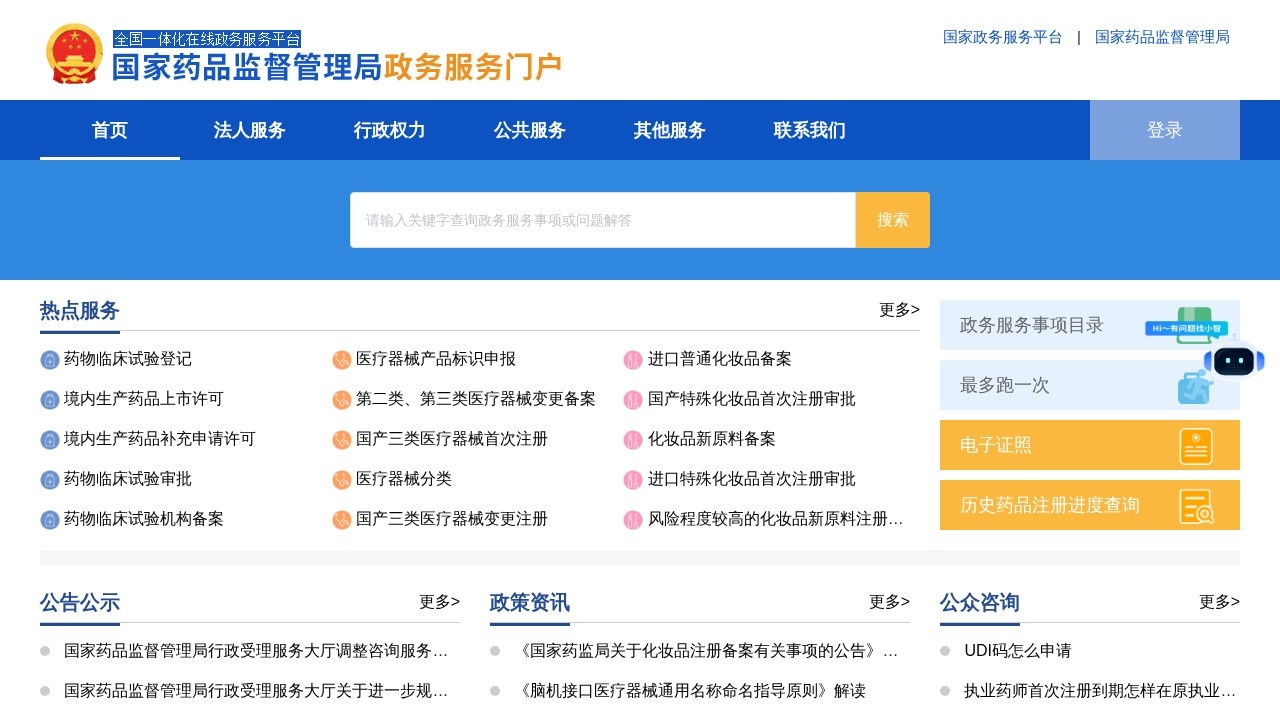Click icon beside 药物临床试验审批

(50, 480)
